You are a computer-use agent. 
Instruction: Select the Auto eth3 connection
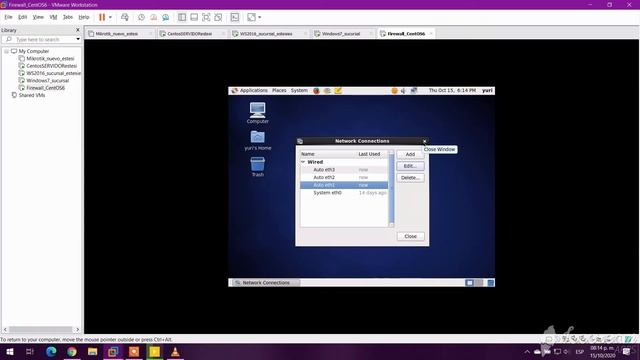(x=344, y=170)
